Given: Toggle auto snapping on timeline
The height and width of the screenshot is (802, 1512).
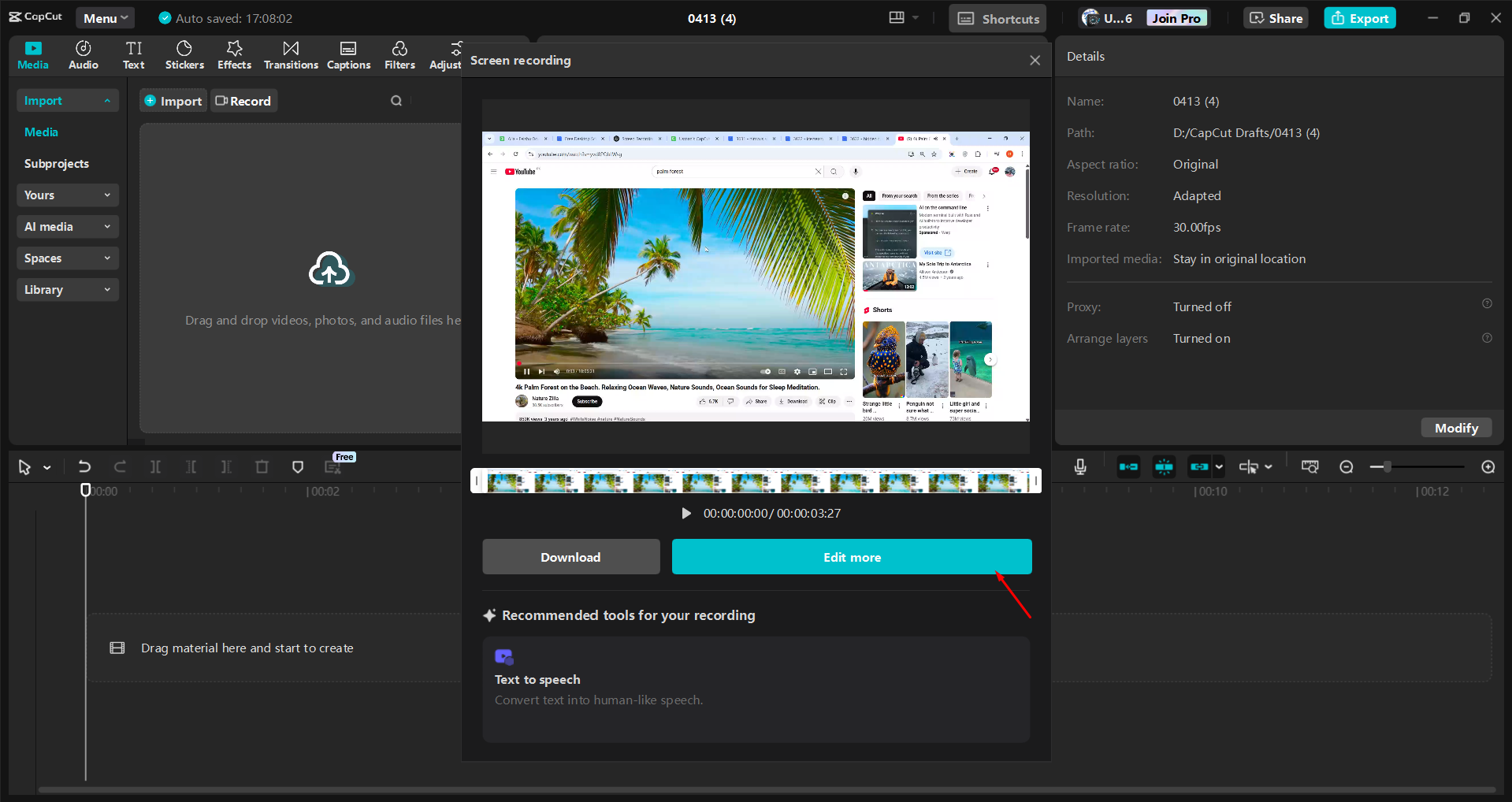Looking at the screenshot, I should pos(1164,467).
